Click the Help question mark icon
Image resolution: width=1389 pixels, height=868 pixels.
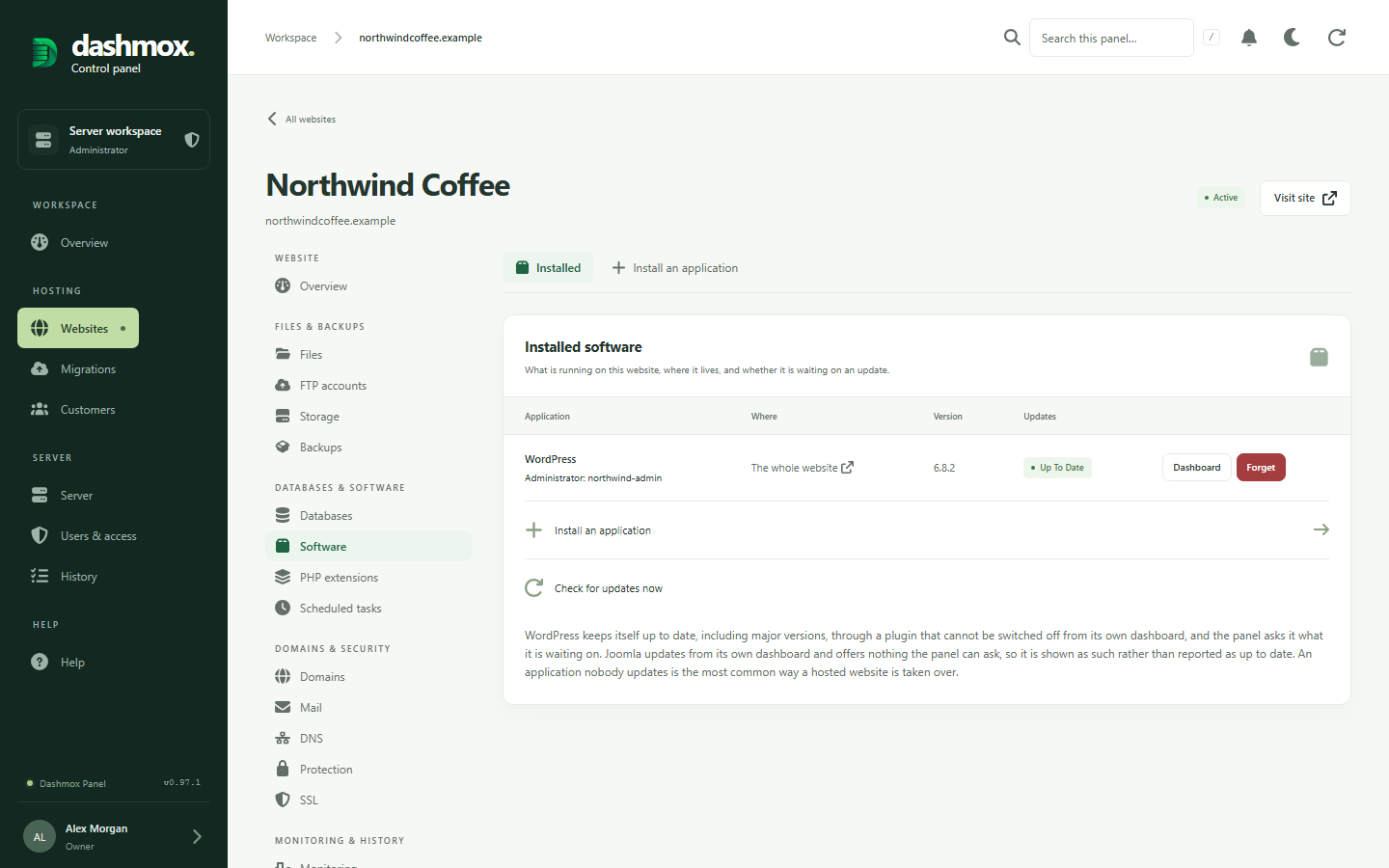[x=40, y=663]
